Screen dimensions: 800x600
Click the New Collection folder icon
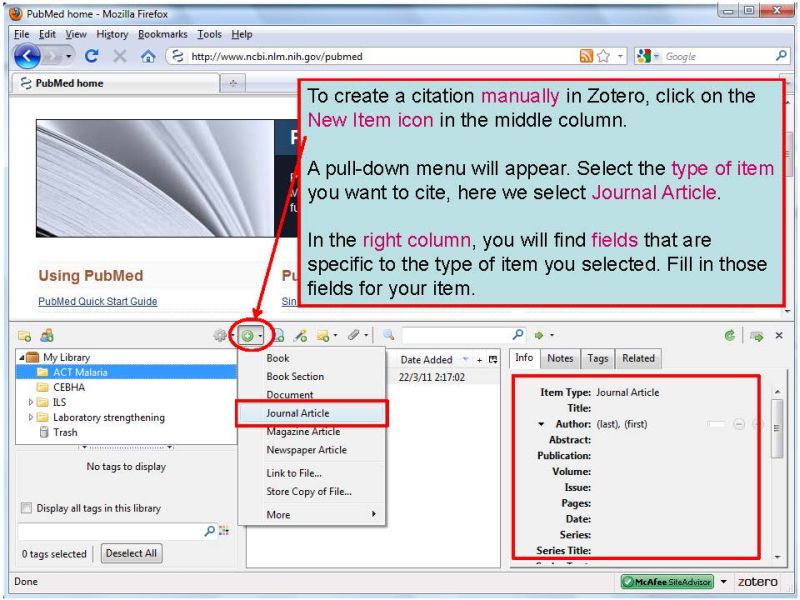[x=24, y=336]
